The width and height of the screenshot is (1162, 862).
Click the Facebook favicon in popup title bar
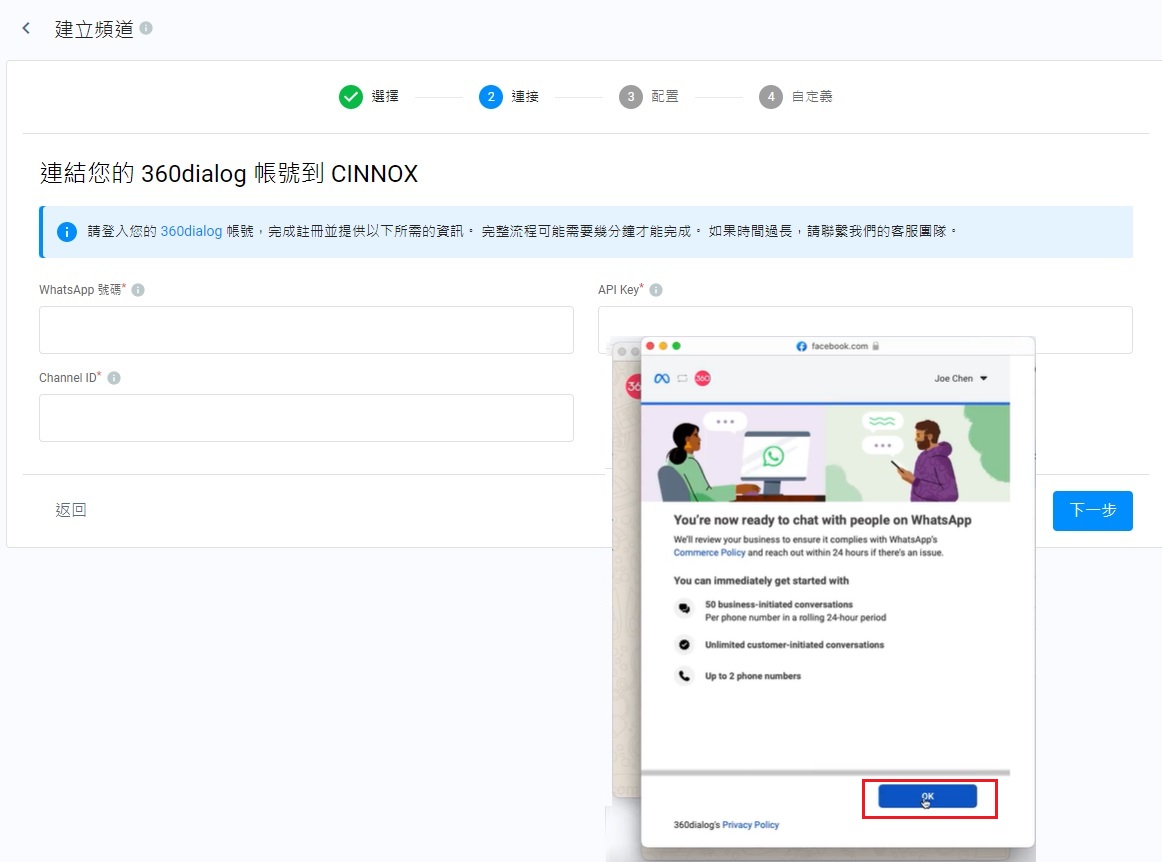pyautogui.click(x=801, y=346)
